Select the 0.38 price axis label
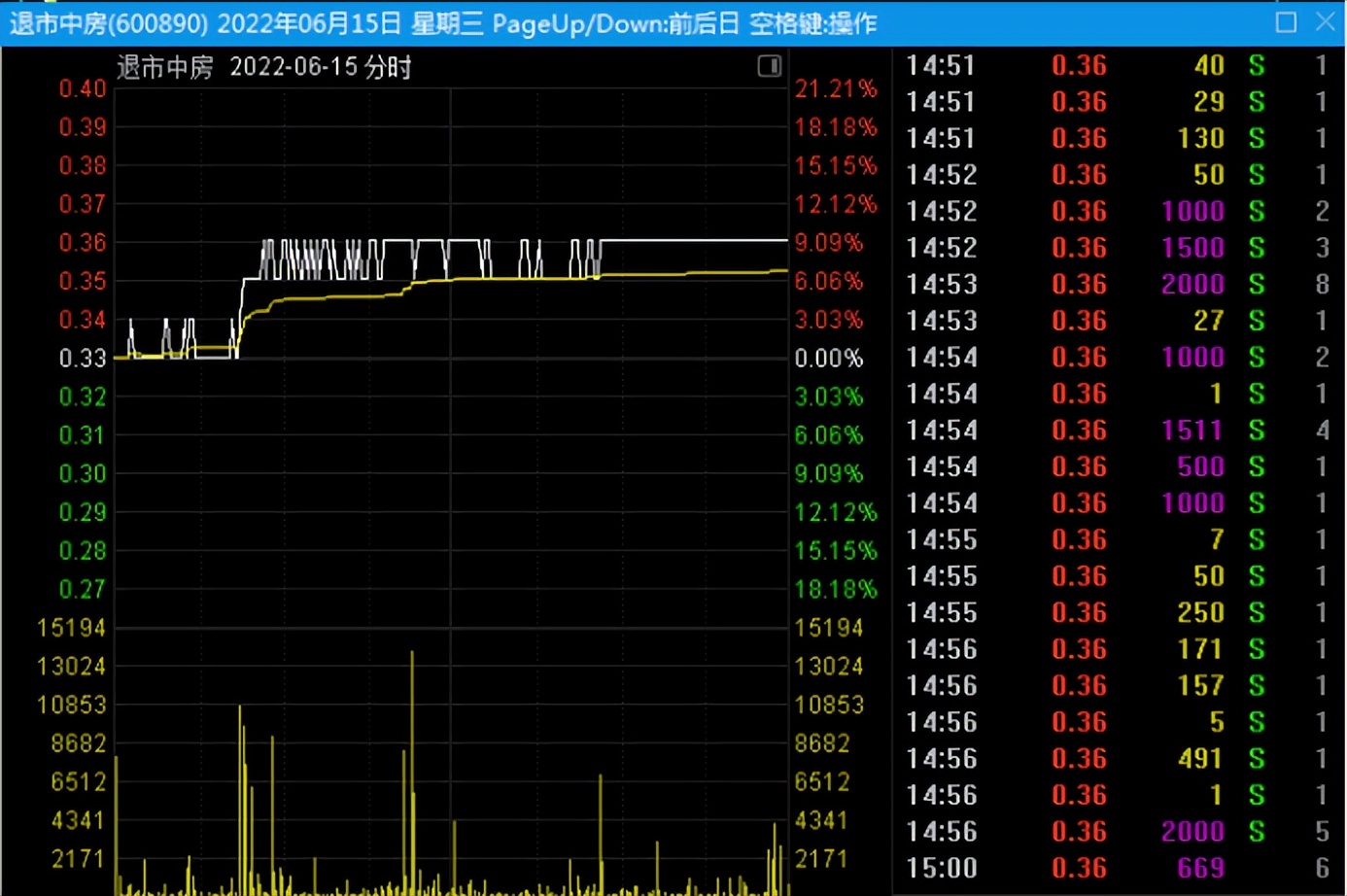 click(83, 165)
